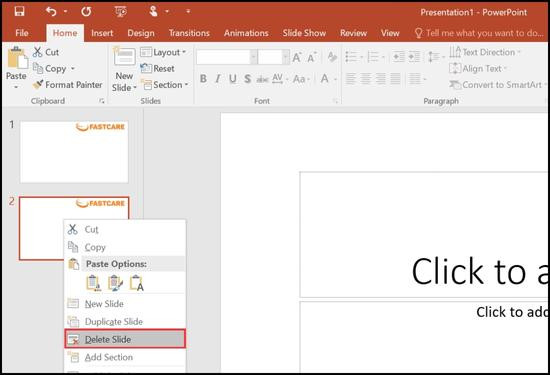Toggle text Shadow
Image resolution: width=550 pixels, height=375 pixels.
click(248, 79)
